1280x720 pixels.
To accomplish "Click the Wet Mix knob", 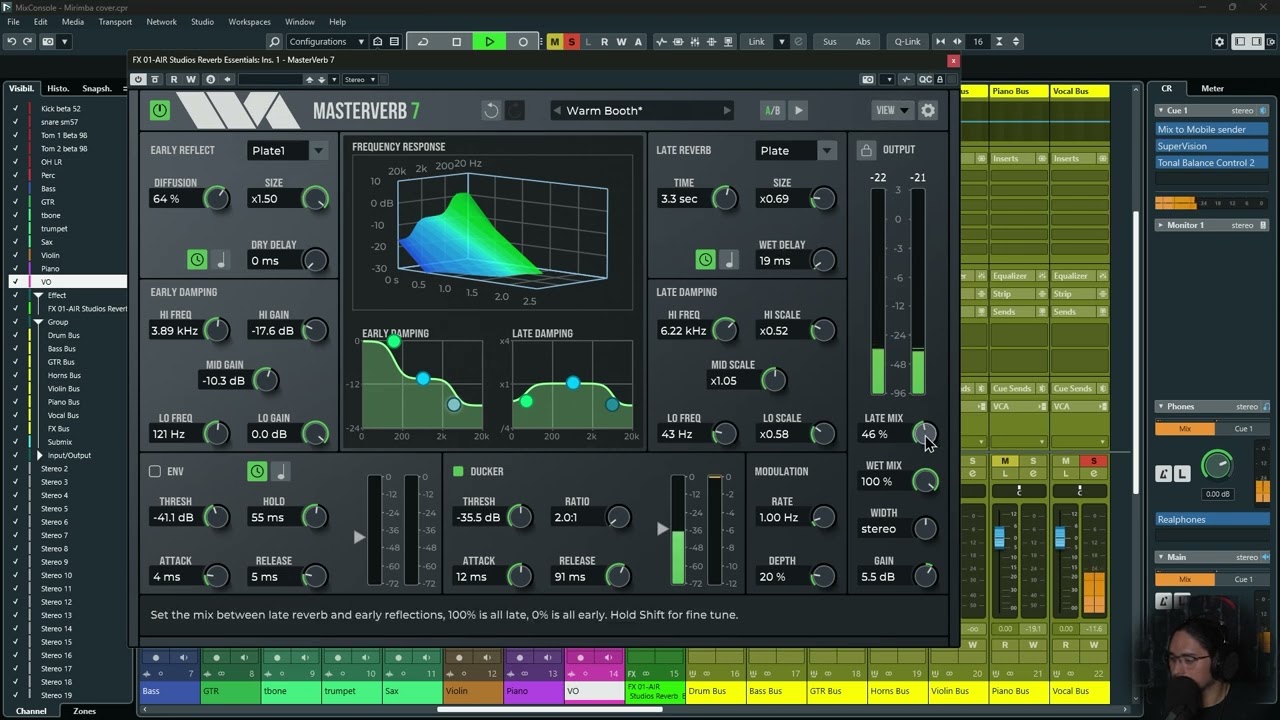I will [x=925, y=481].
